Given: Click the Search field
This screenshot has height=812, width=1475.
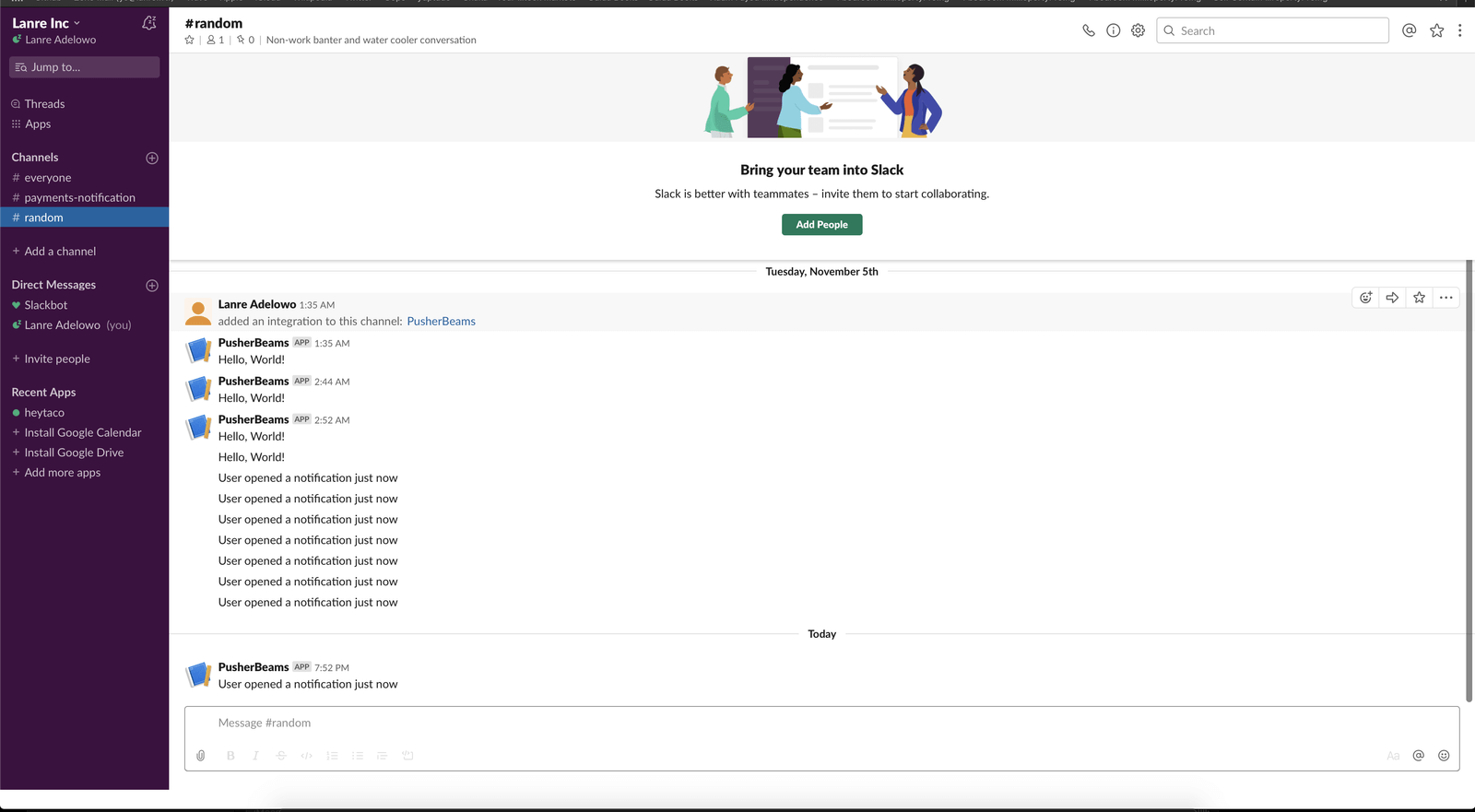Looking at the screenshot, I should [x=1273, y=30].
